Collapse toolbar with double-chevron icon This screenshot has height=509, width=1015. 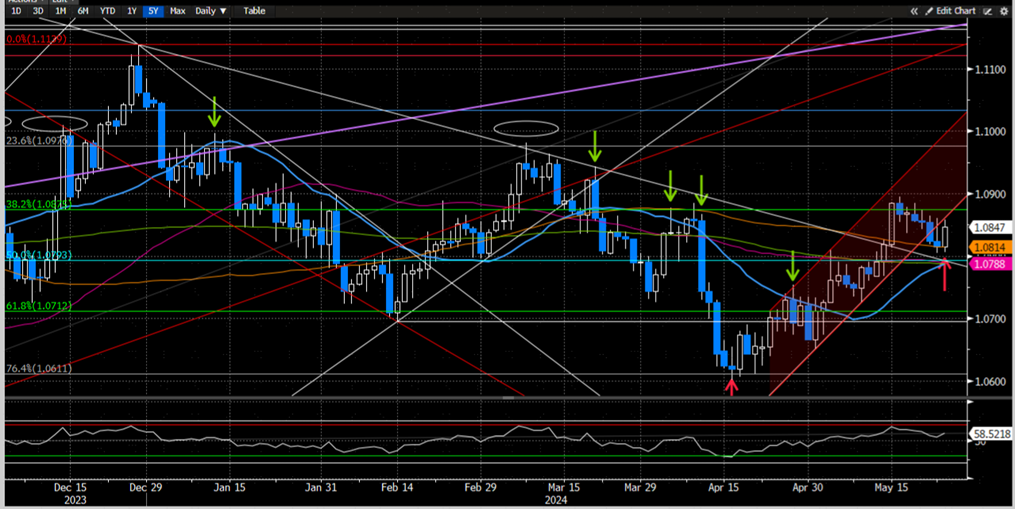pos(914,11)
